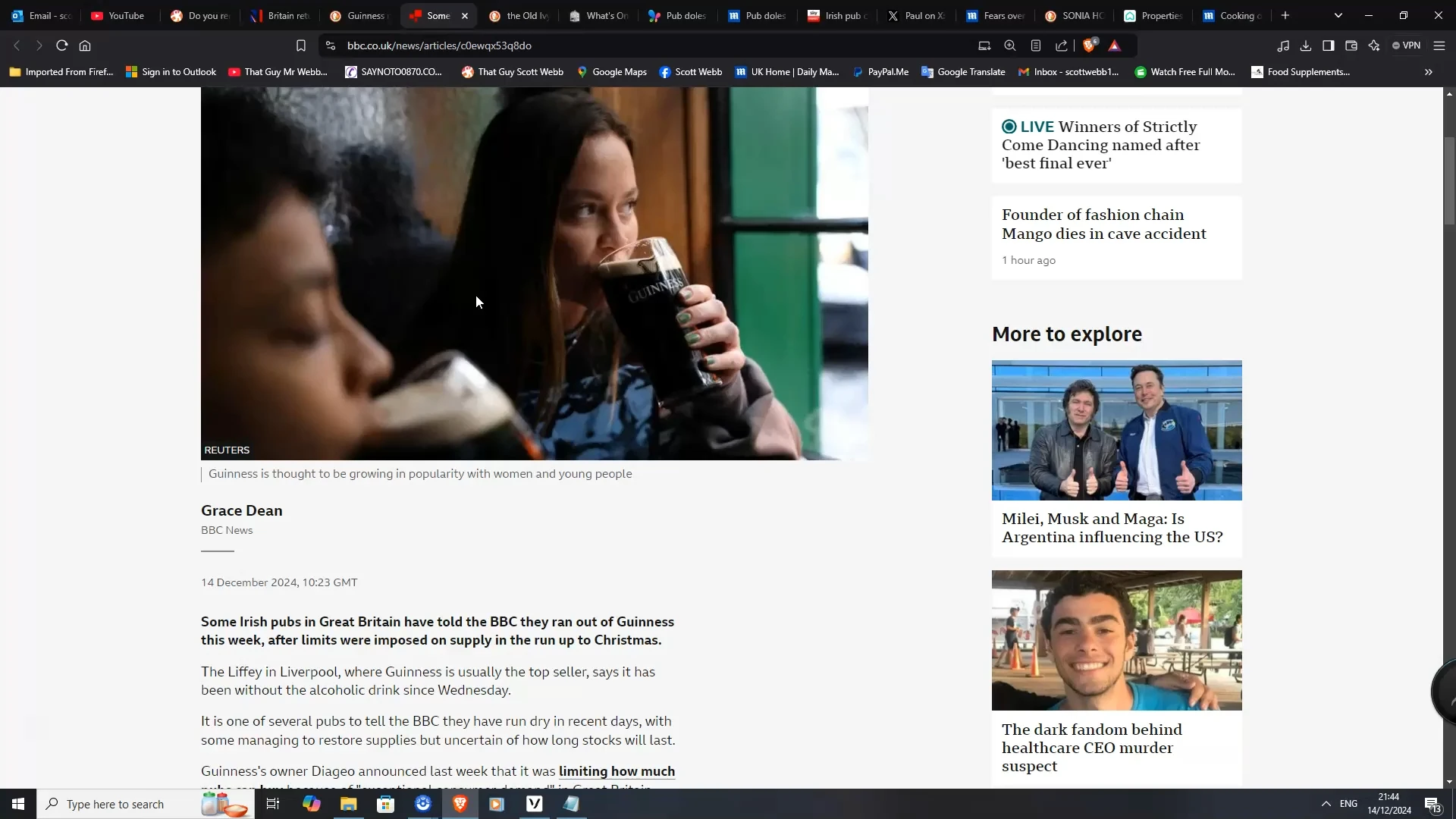1456x819 pixels.
Task: Open the Leo AI sparkle icon
Action: pos(1374,45)
